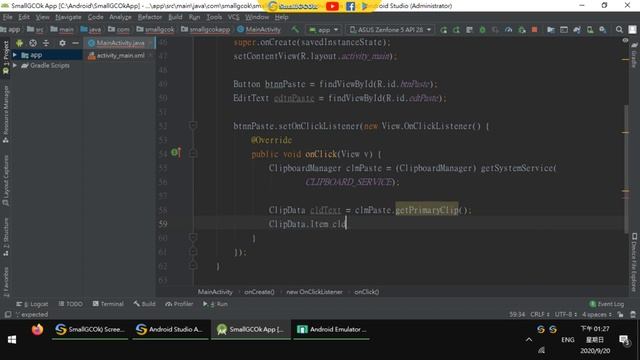Toggle the Layout Captures side tab
The width and height of the screenshot is (640, 360).
pyautogui.click(x=5, y=181)
